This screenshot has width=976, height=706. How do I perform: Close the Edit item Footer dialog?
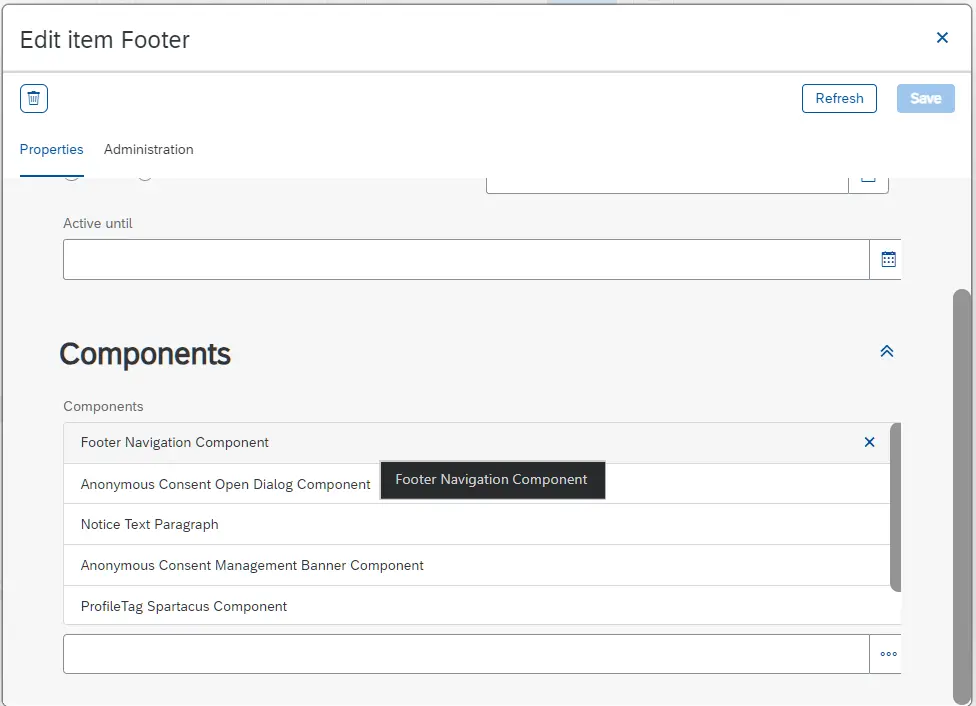942,38
